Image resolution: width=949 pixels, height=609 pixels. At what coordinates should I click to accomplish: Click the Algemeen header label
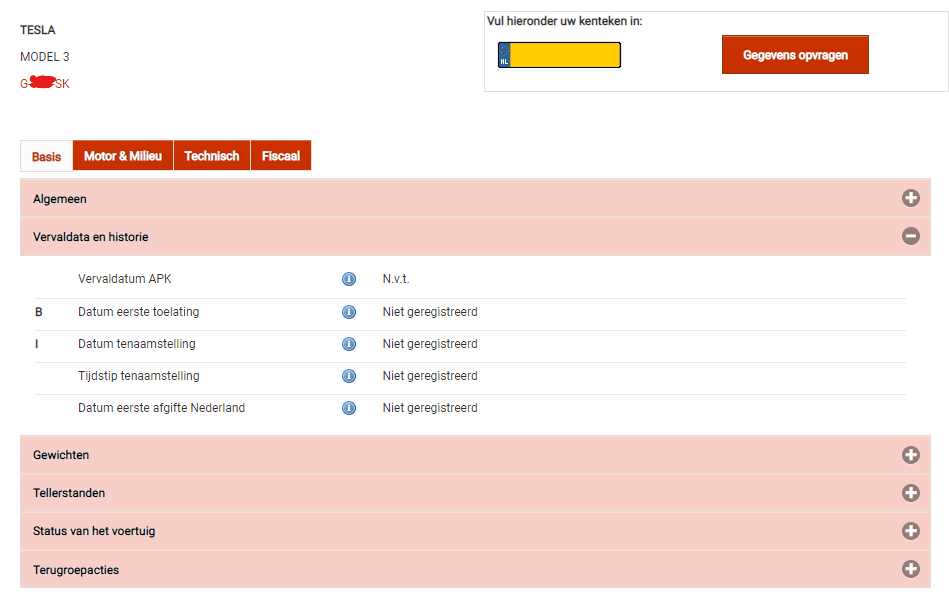pos(60,199)
